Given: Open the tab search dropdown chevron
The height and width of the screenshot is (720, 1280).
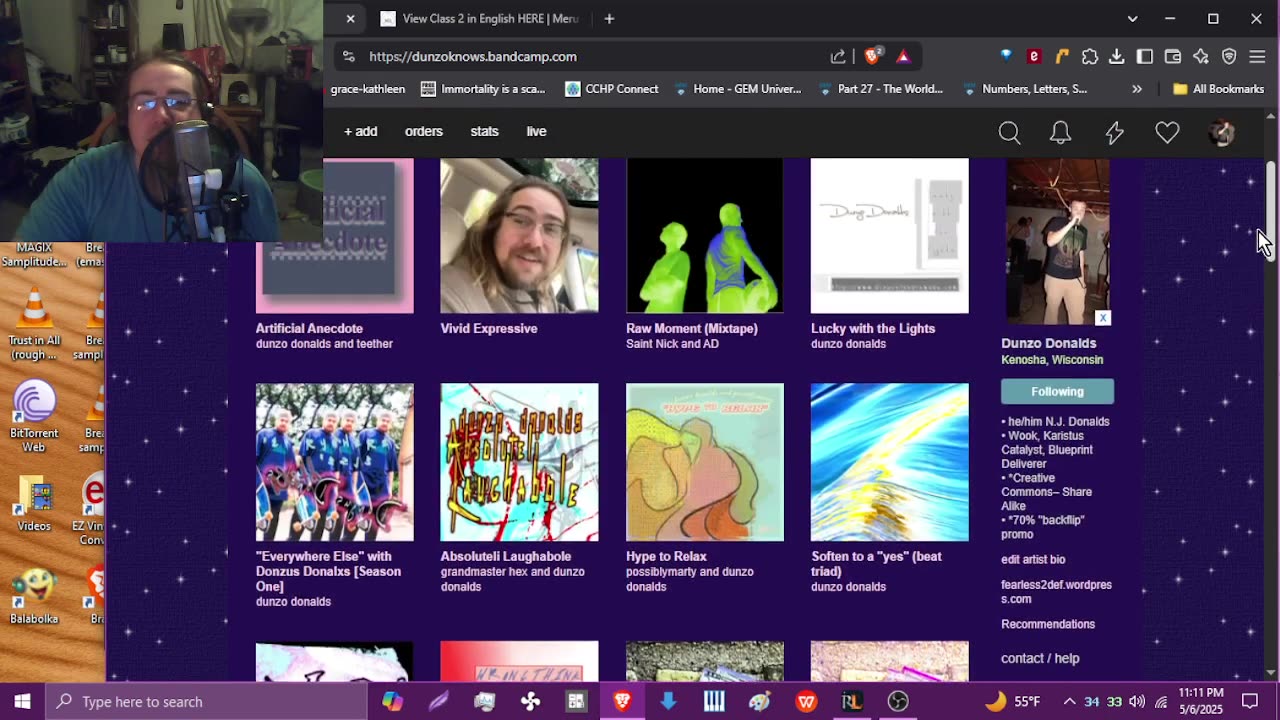Looking at the screenshot, I should pyautogui.click(x=1132, y=18).
